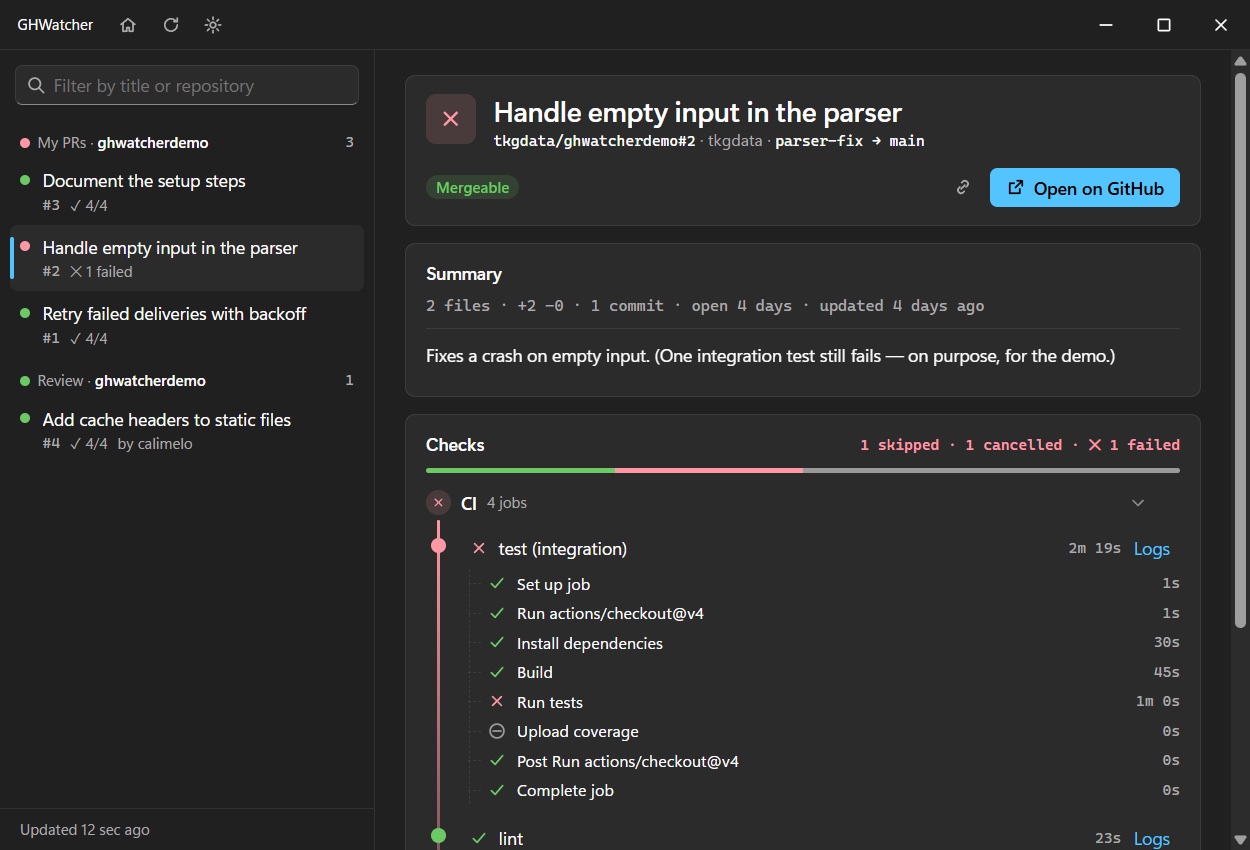Click the green check beside Install dependencies

497,643
